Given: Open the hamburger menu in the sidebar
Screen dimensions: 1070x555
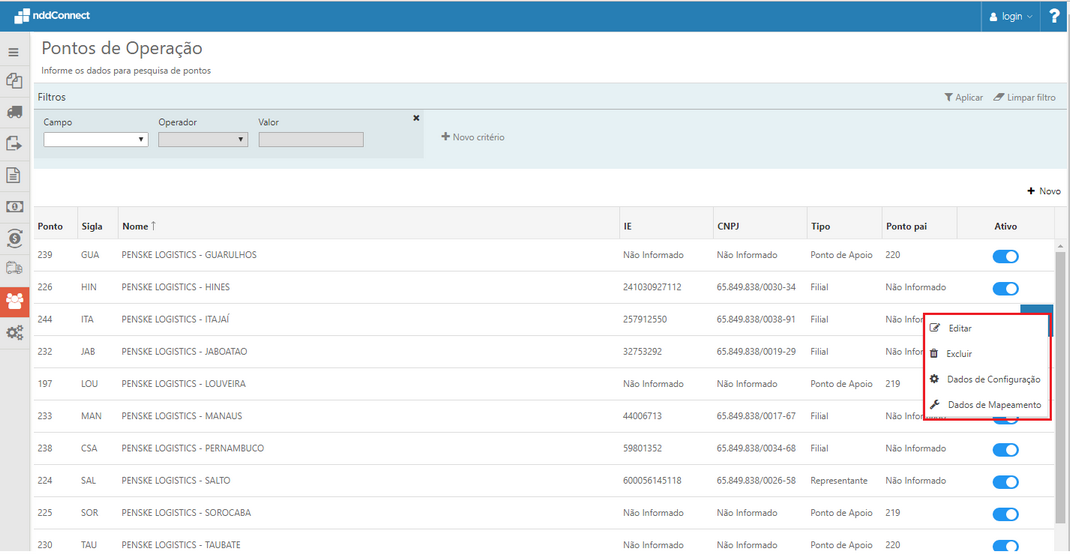Looking at the screenshot, I should (14, 52).
